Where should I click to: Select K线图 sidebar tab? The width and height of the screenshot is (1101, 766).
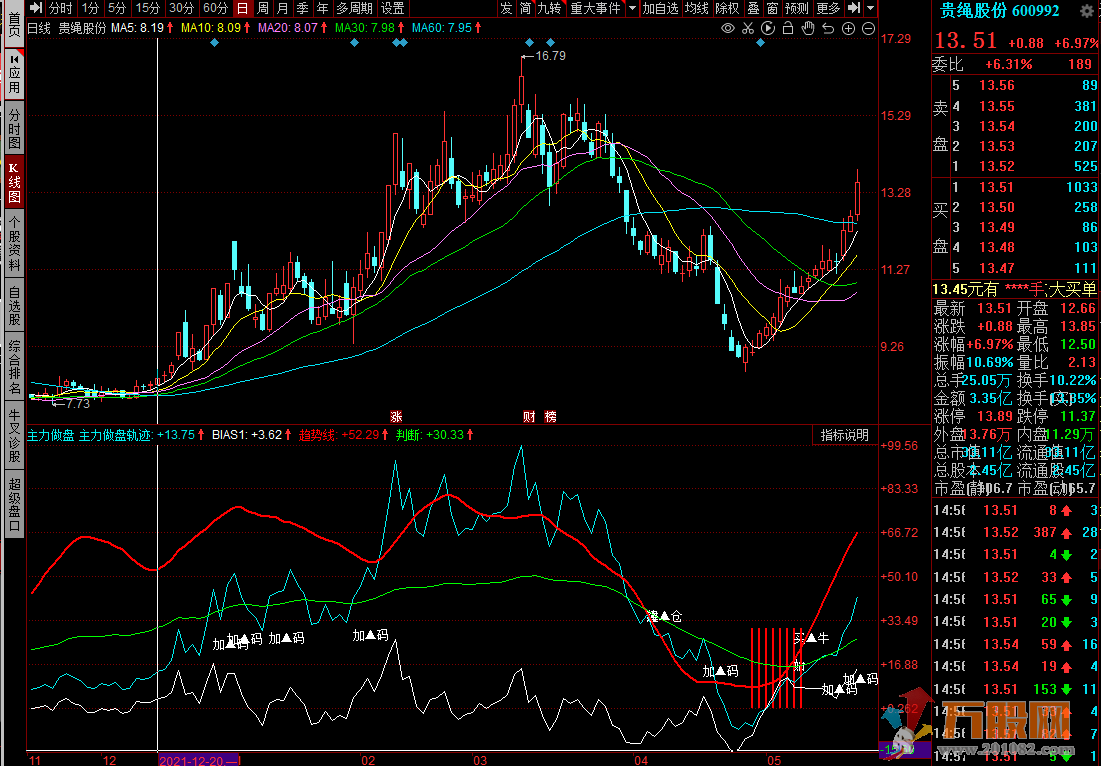coord(14,182)
